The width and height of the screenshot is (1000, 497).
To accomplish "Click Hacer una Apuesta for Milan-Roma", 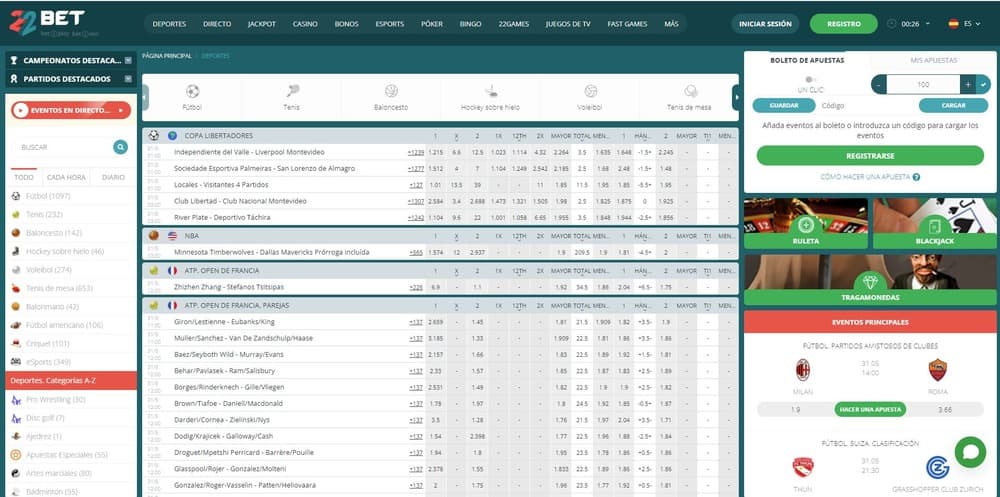I will [x=871, y=410].
